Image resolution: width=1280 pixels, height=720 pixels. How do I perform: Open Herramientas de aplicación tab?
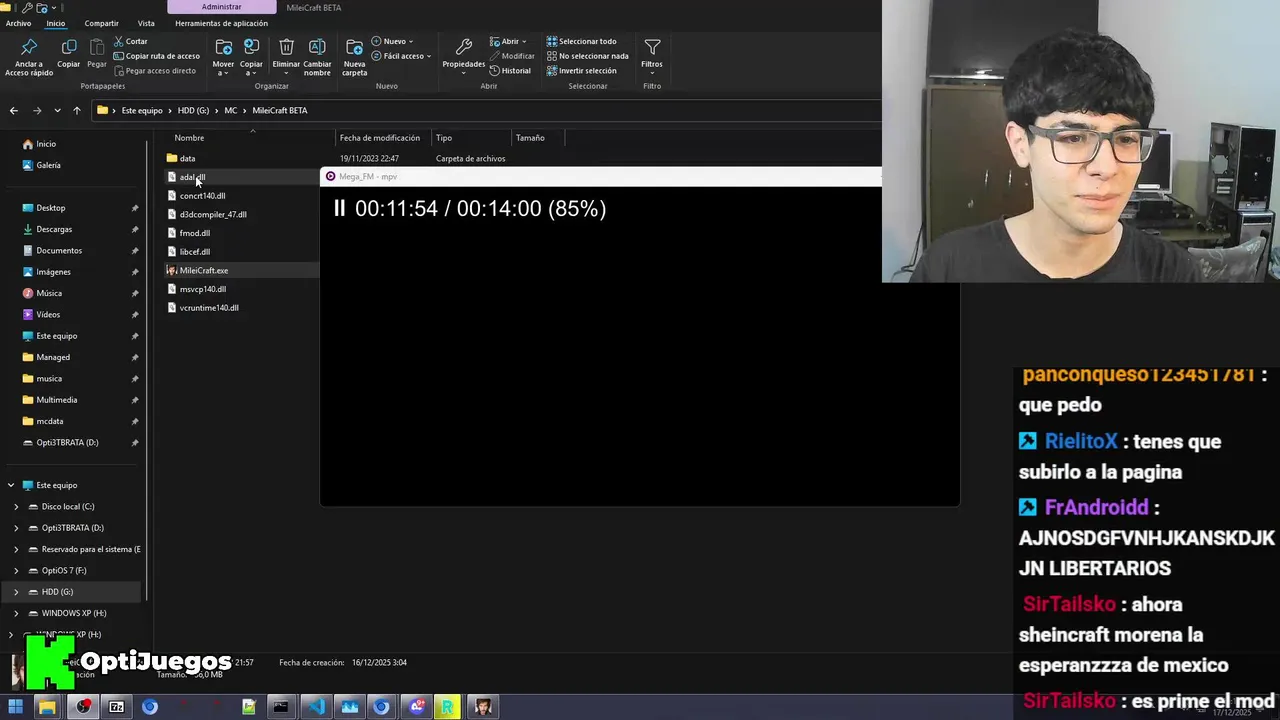click(x=221, y=23)
